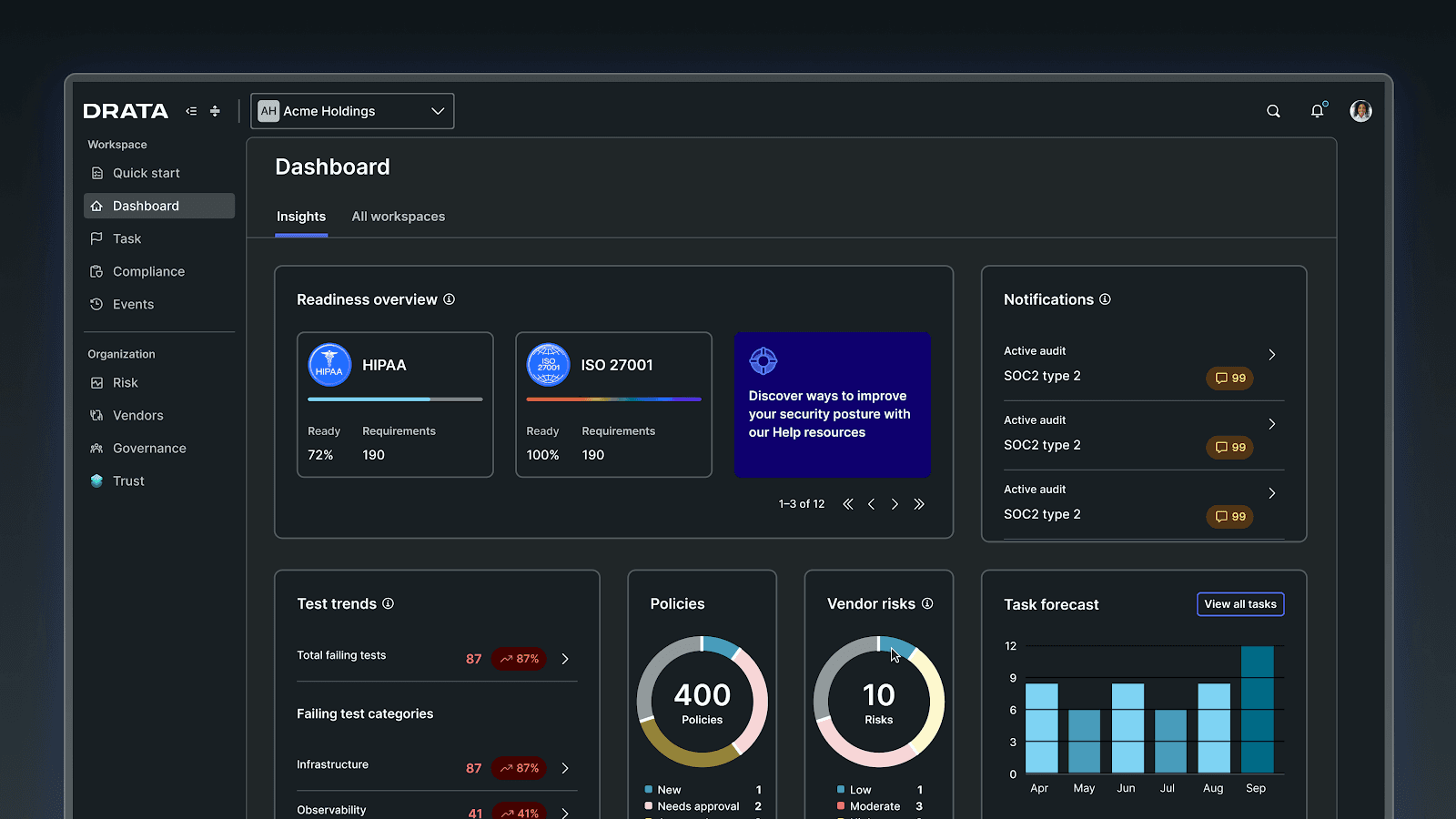Click the 87% trend badge for Total failing tests
The width and height of the screenshot is (1456, 819).
(x=519, y=659)
